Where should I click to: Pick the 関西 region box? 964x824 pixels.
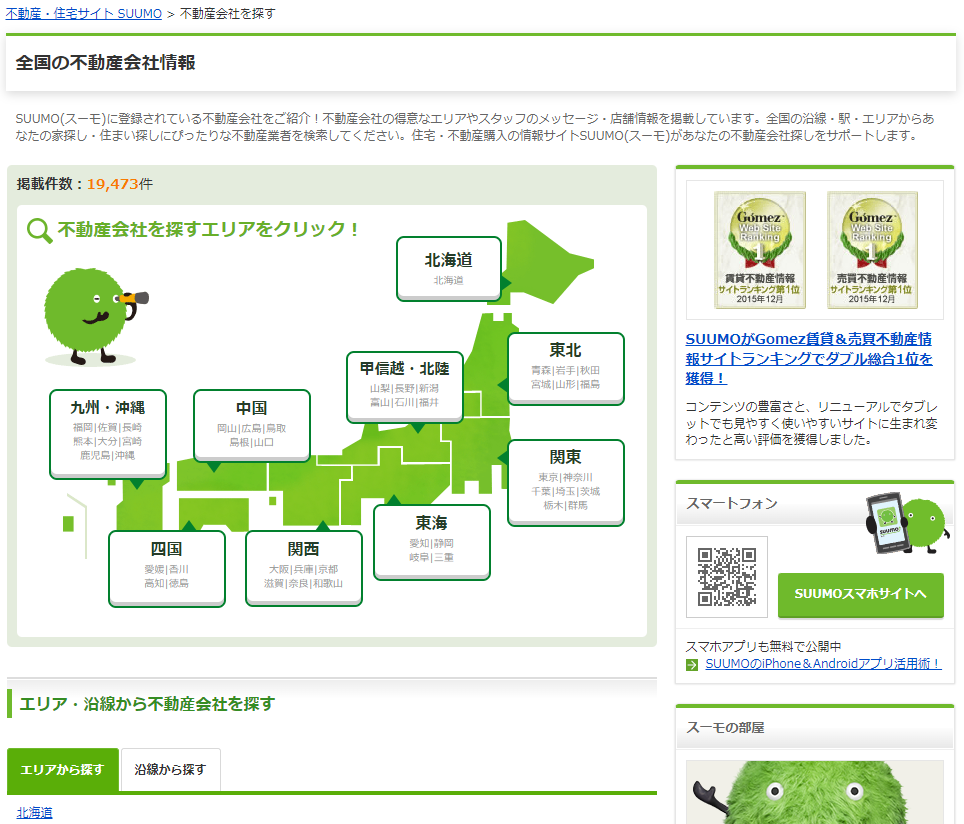click(304, 568)
